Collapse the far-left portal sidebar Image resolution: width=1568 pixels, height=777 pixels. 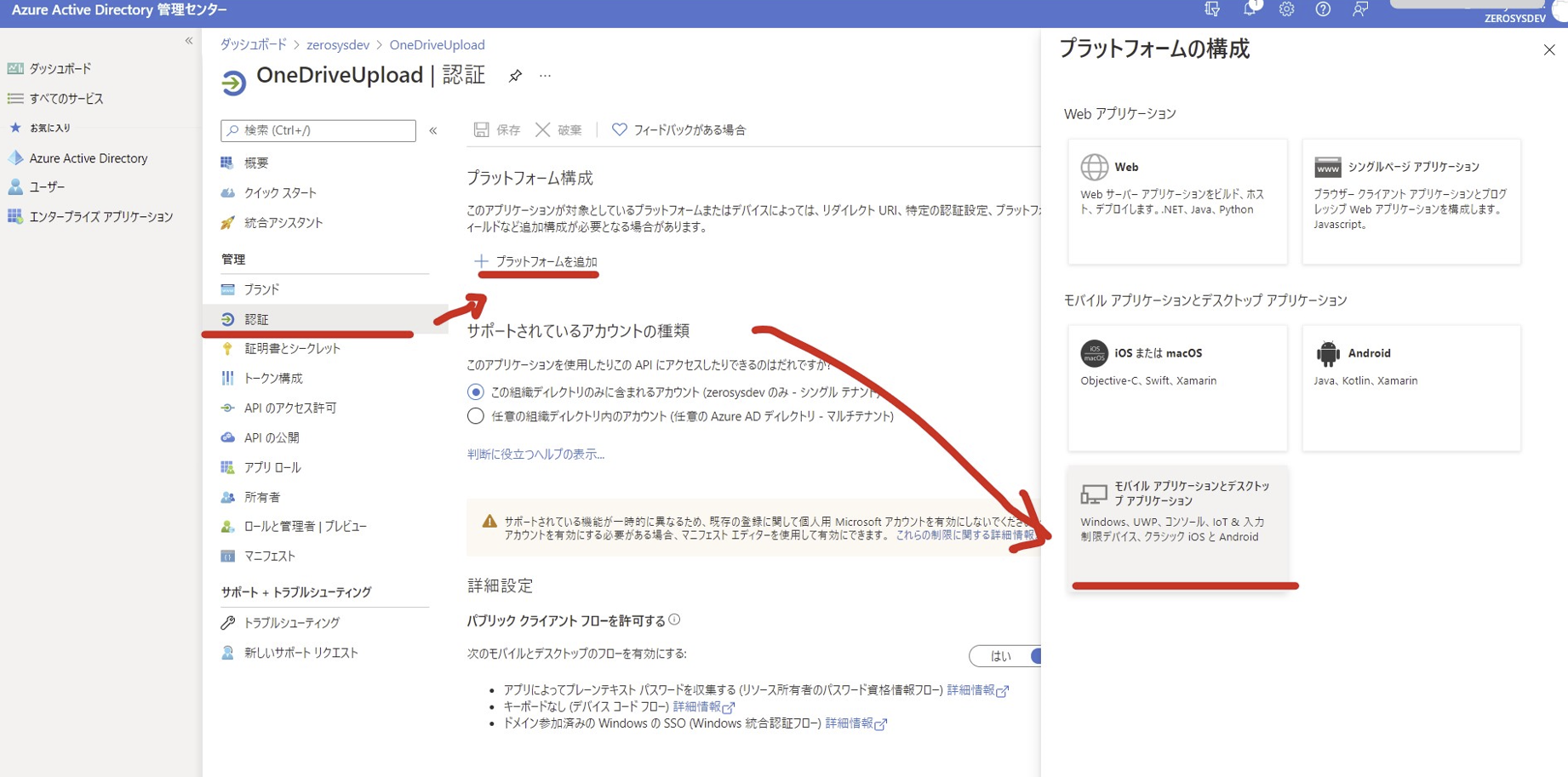[189, 41]
